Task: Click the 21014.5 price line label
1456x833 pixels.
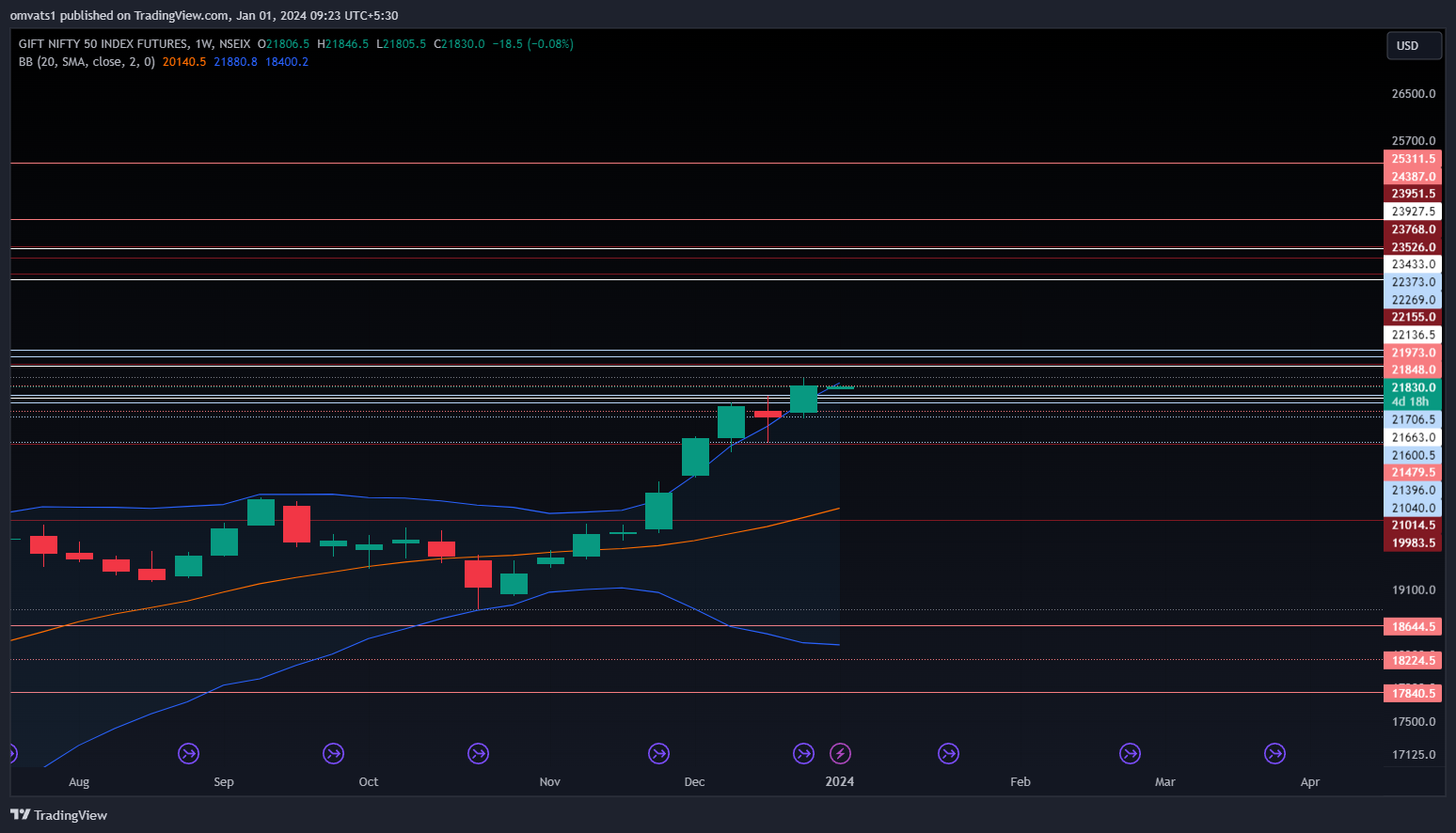Action: click(1413, 525)
